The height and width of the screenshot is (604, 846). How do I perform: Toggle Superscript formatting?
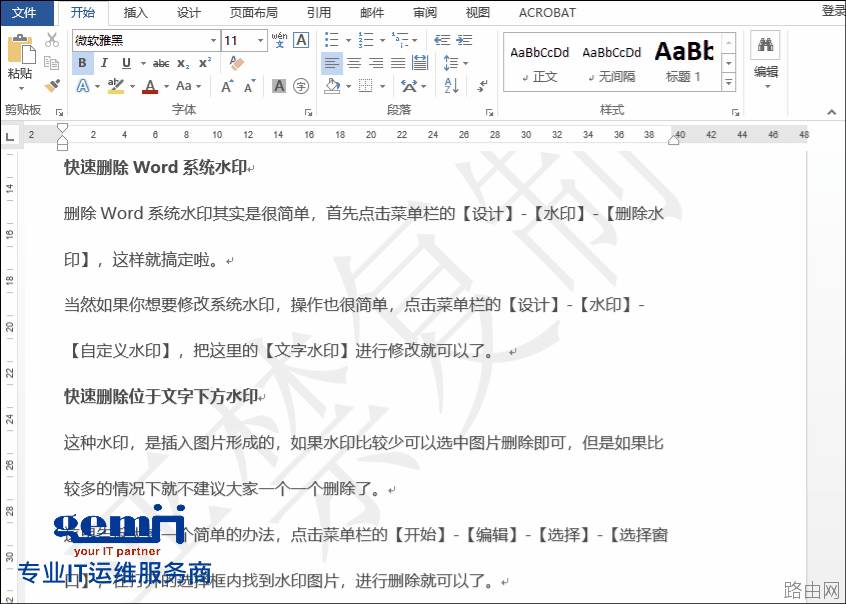click(x=205, y=63)
